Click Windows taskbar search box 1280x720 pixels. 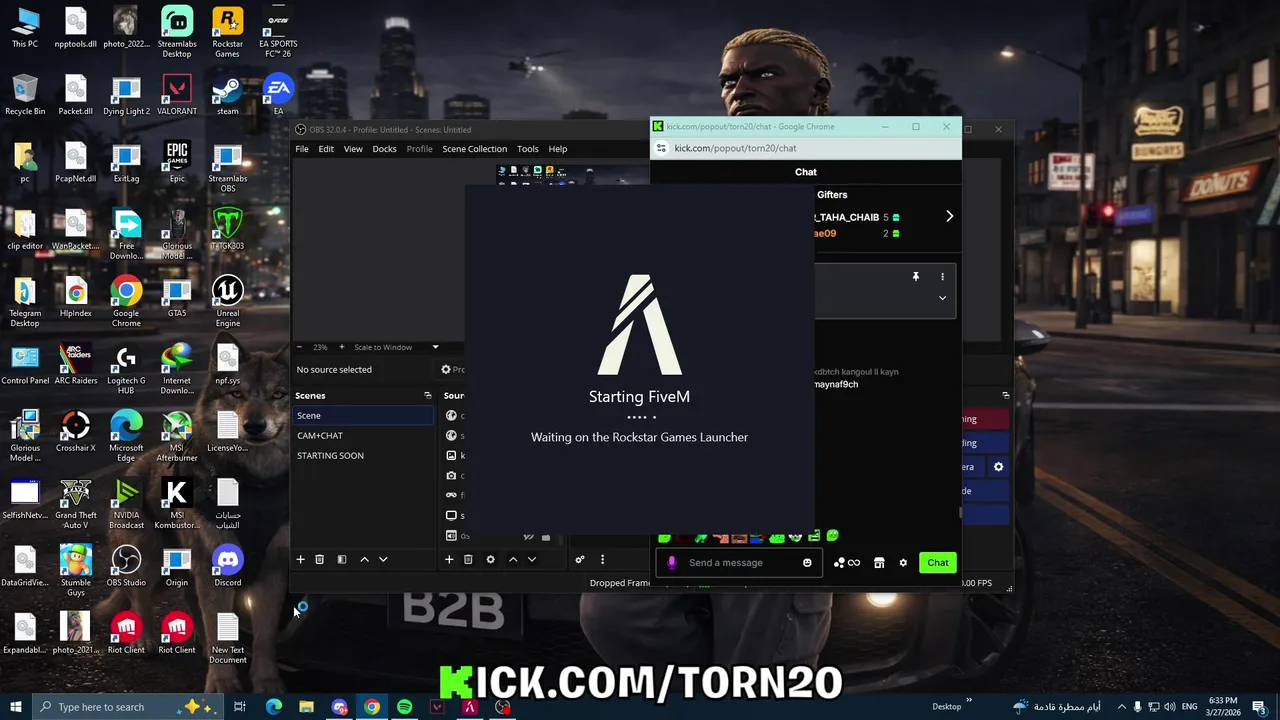click(130, 707)
